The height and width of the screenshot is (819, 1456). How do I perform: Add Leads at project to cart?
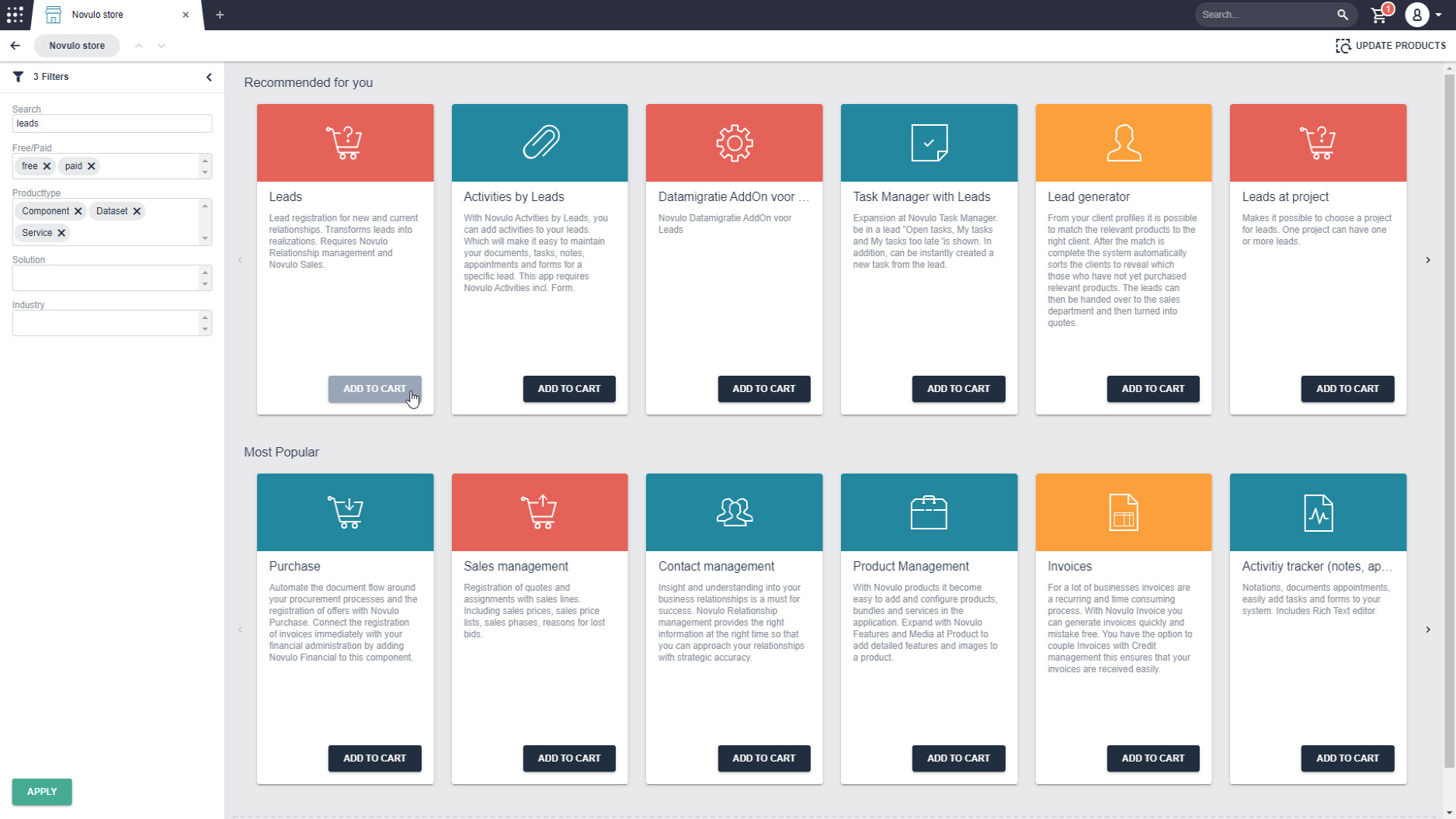[1347, 389]
